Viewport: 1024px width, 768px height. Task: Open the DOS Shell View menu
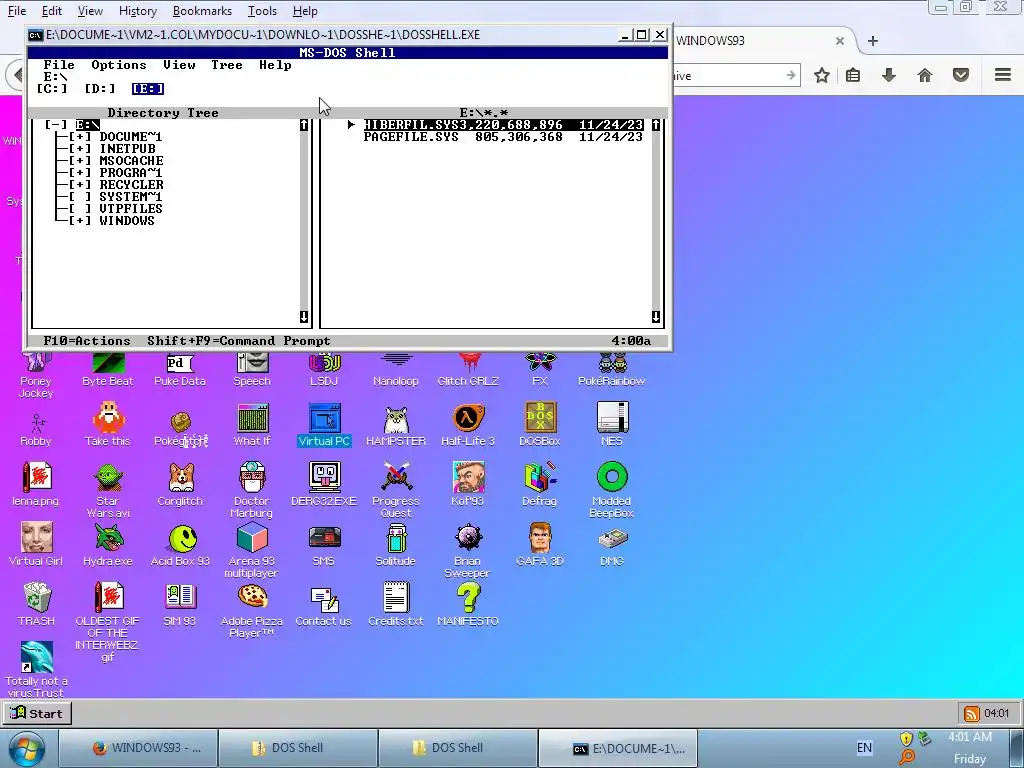(x=179, y=65)
